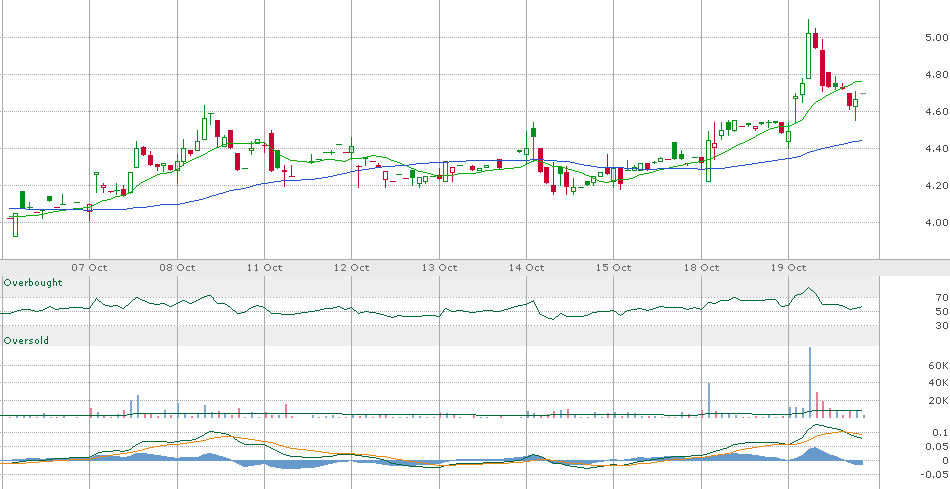950x489 pixels.
Task: Click the MACD -0.05 axis label
Action: 935,474
